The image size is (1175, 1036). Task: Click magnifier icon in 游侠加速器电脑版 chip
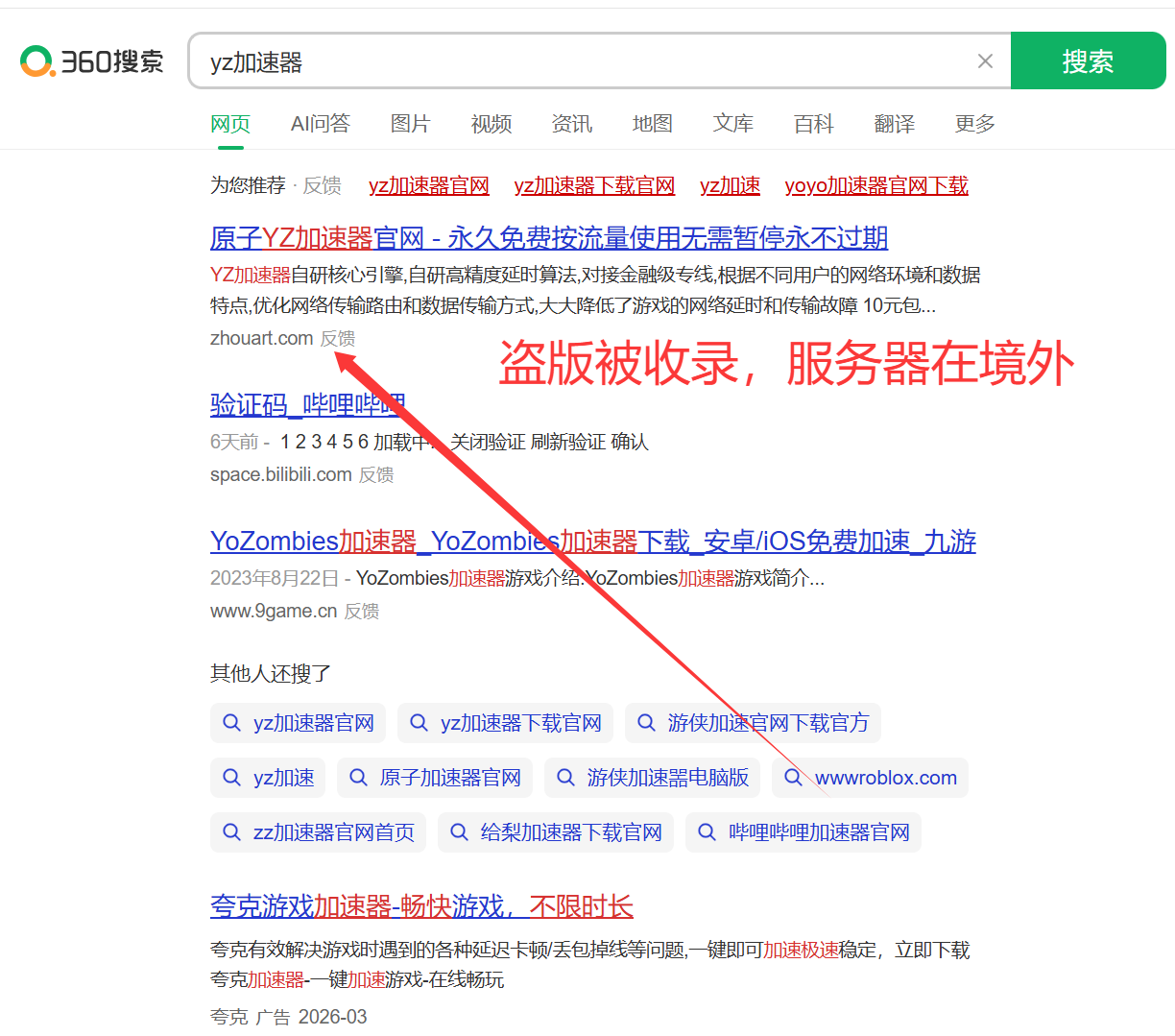click(x=565, y=778)
